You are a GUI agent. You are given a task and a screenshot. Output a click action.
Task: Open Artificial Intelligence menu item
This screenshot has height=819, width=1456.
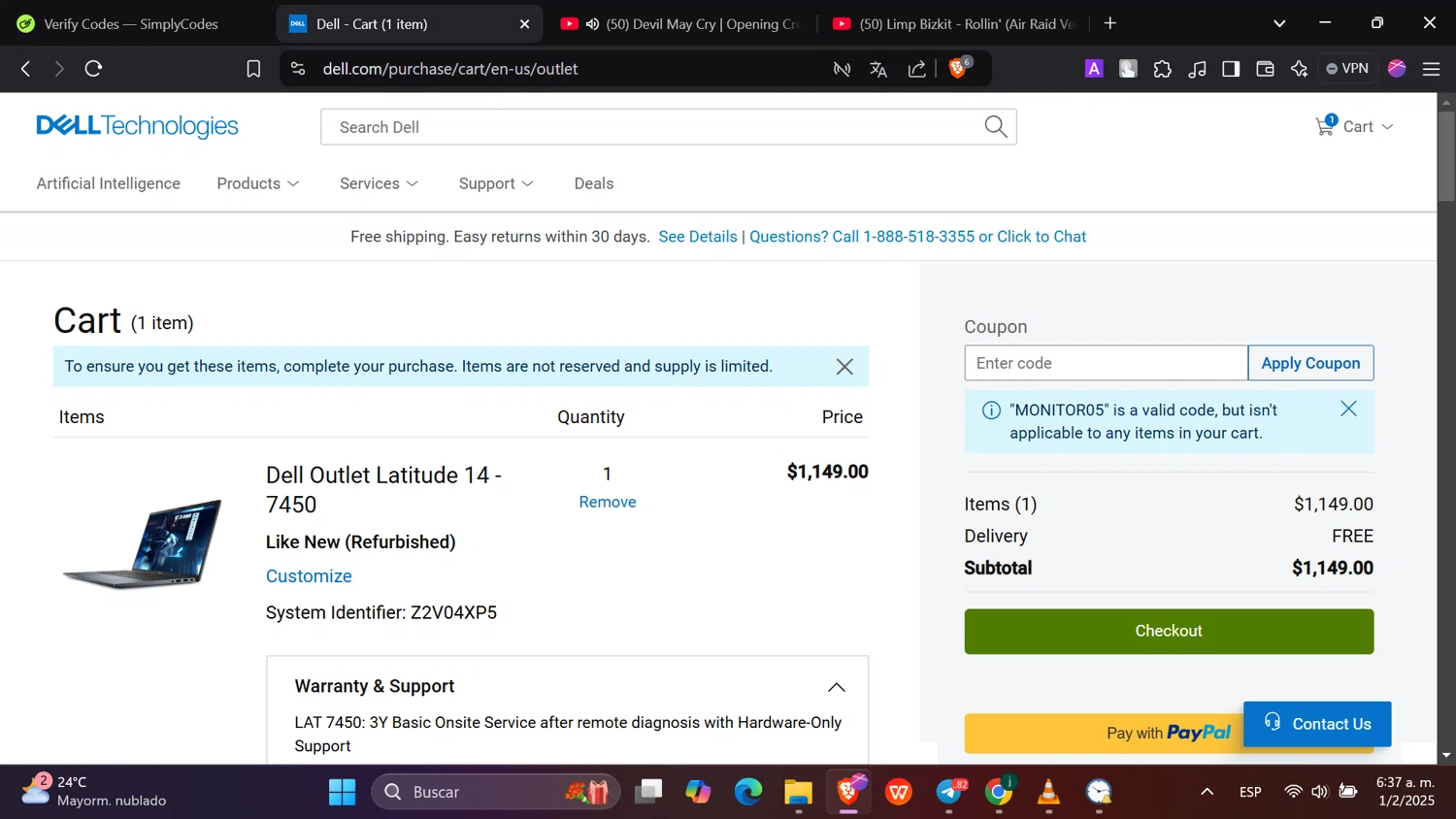coord(109,183)
